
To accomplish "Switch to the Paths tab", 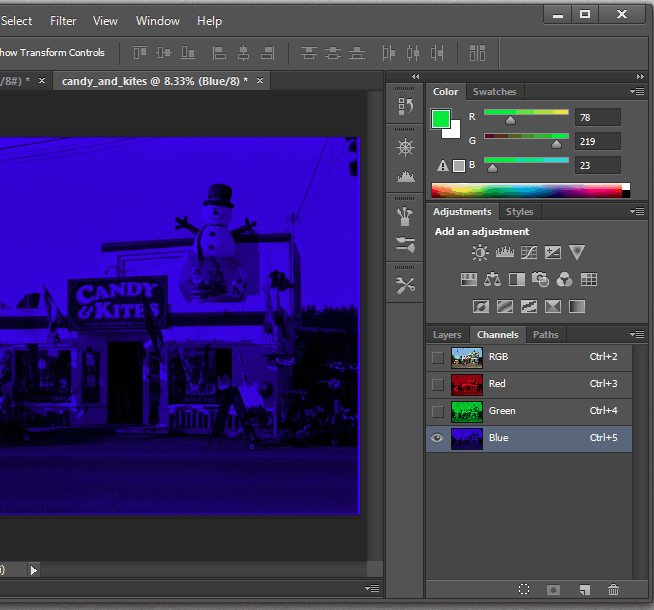I will point(545,335).
